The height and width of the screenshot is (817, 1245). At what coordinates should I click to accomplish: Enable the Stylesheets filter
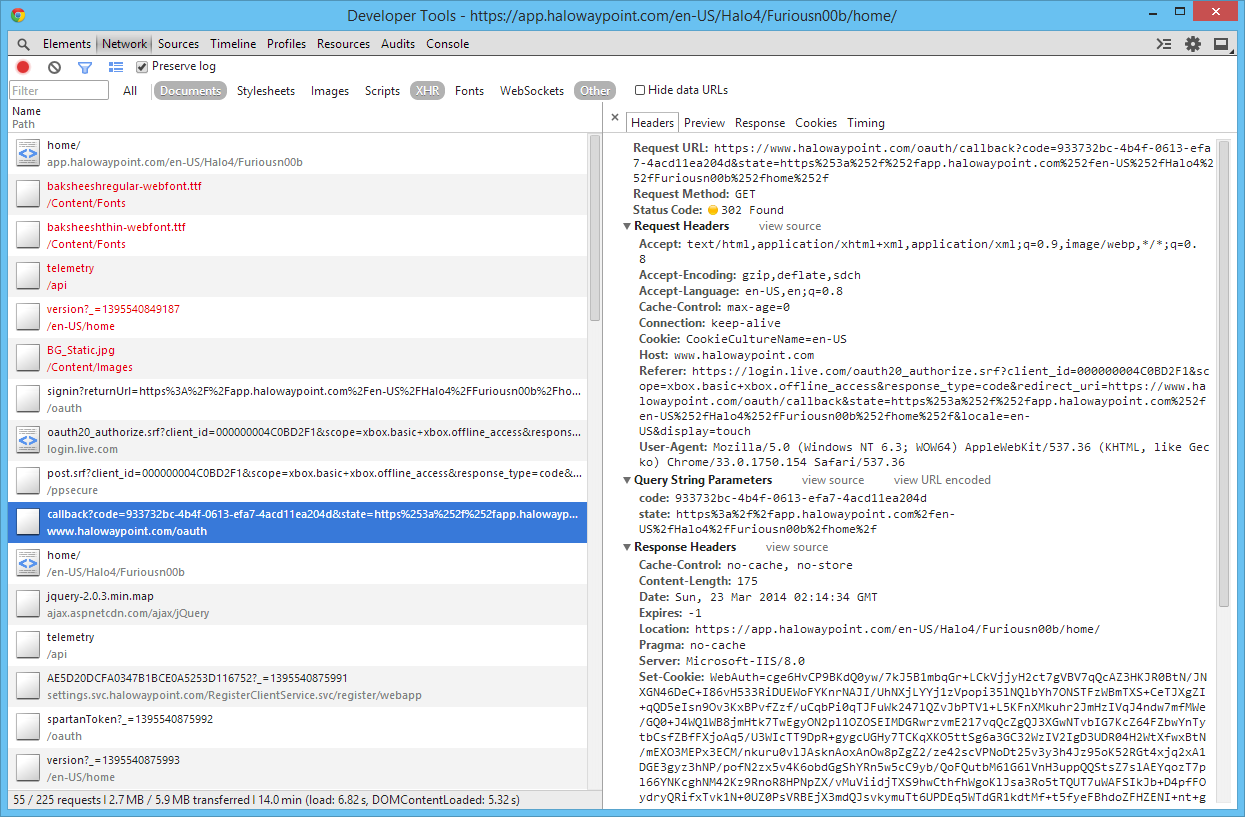tap(266, 91)
